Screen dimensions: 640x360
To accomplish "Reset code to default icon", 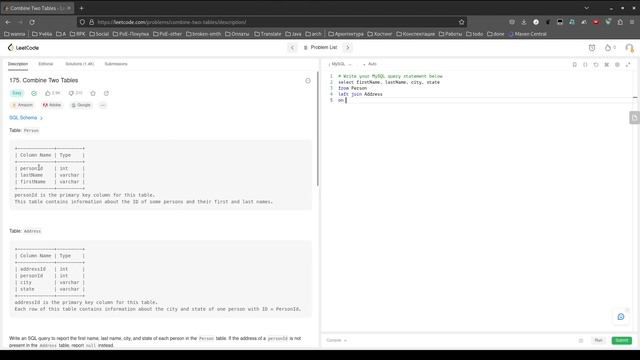I will pos(596,64).
